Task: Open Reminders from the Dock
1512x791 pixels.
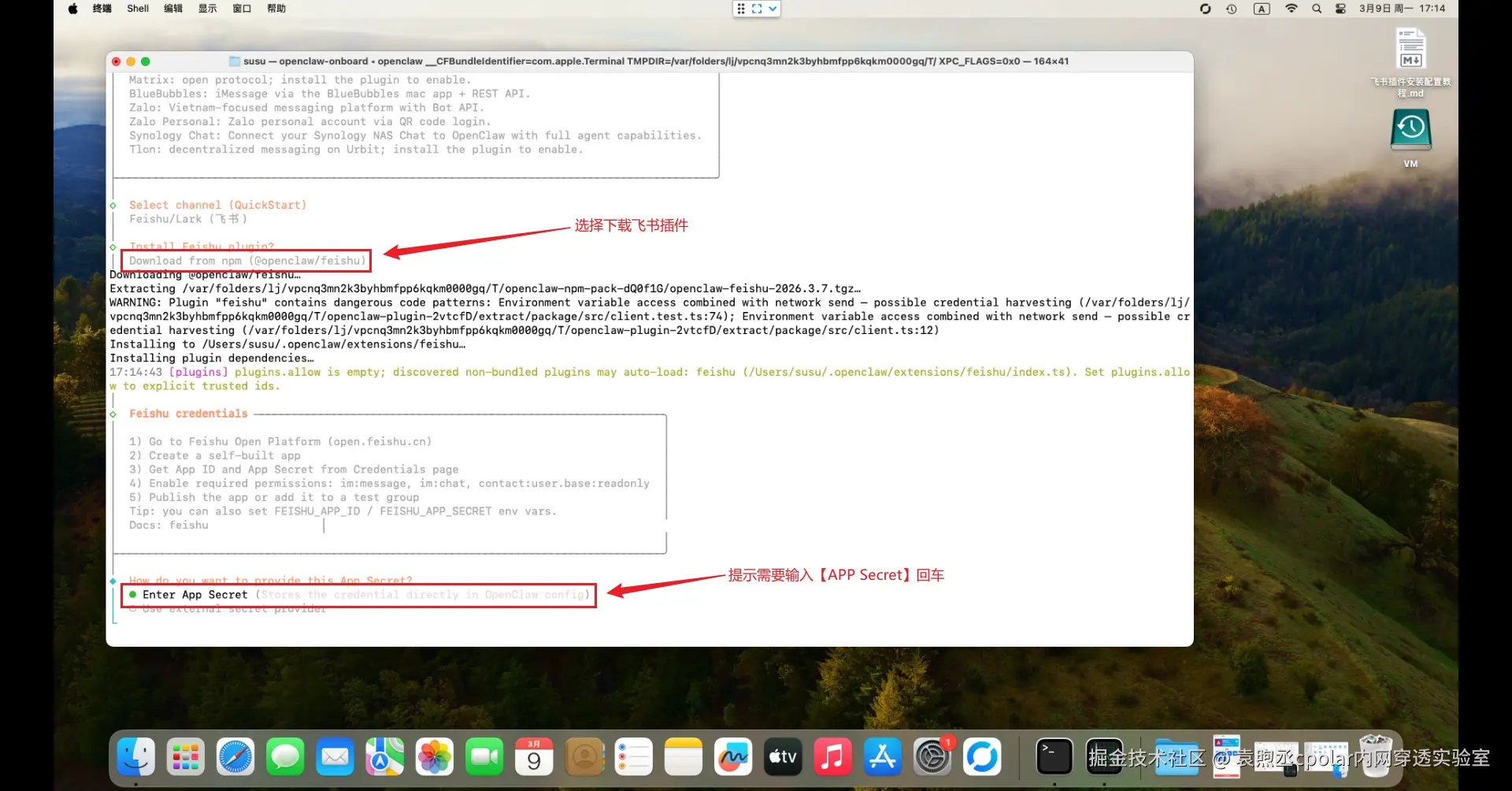Action: 634,757
